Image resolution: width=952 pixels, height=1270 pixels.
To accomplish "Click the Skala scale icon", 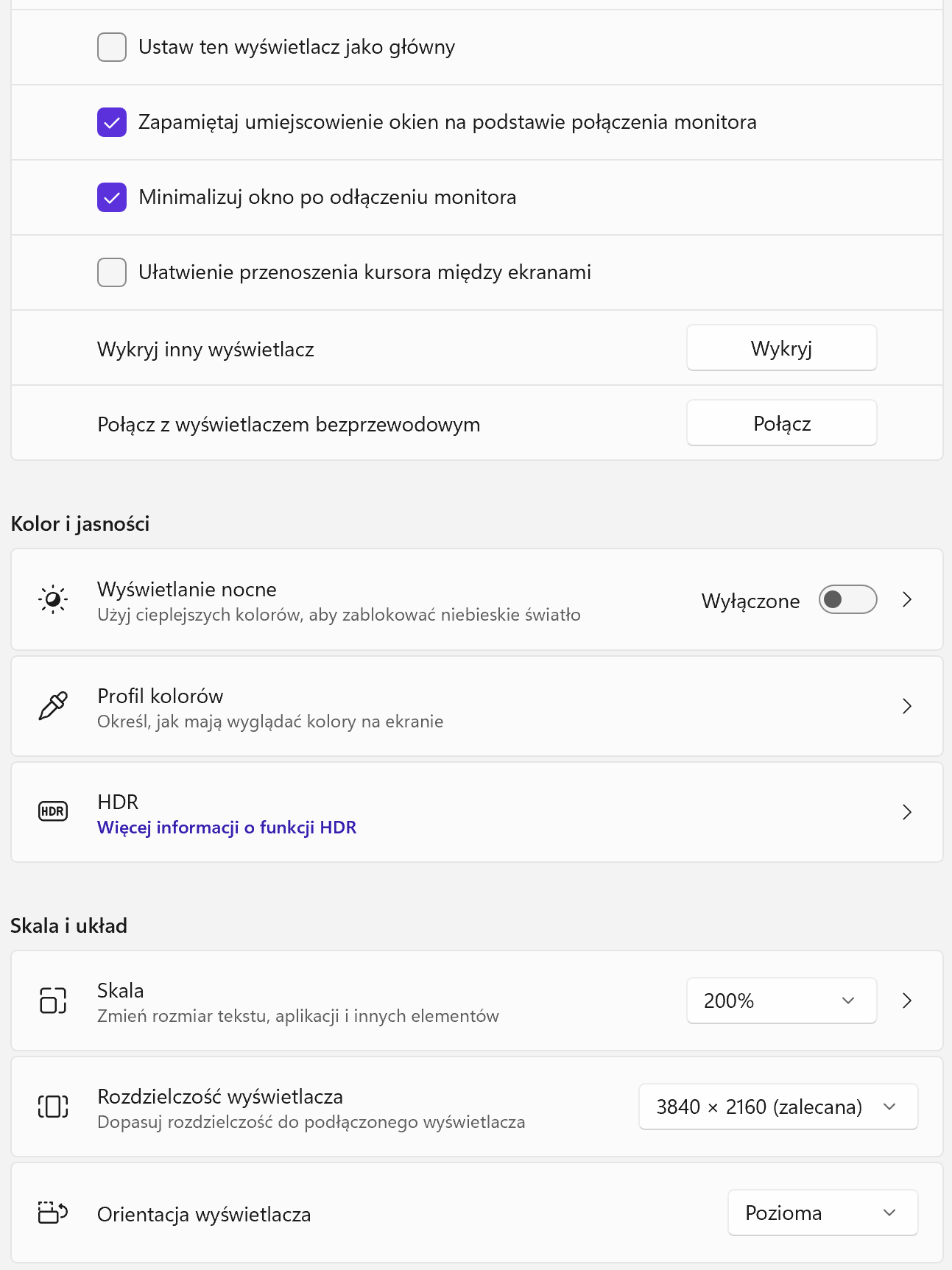I will click(53, 1000).
